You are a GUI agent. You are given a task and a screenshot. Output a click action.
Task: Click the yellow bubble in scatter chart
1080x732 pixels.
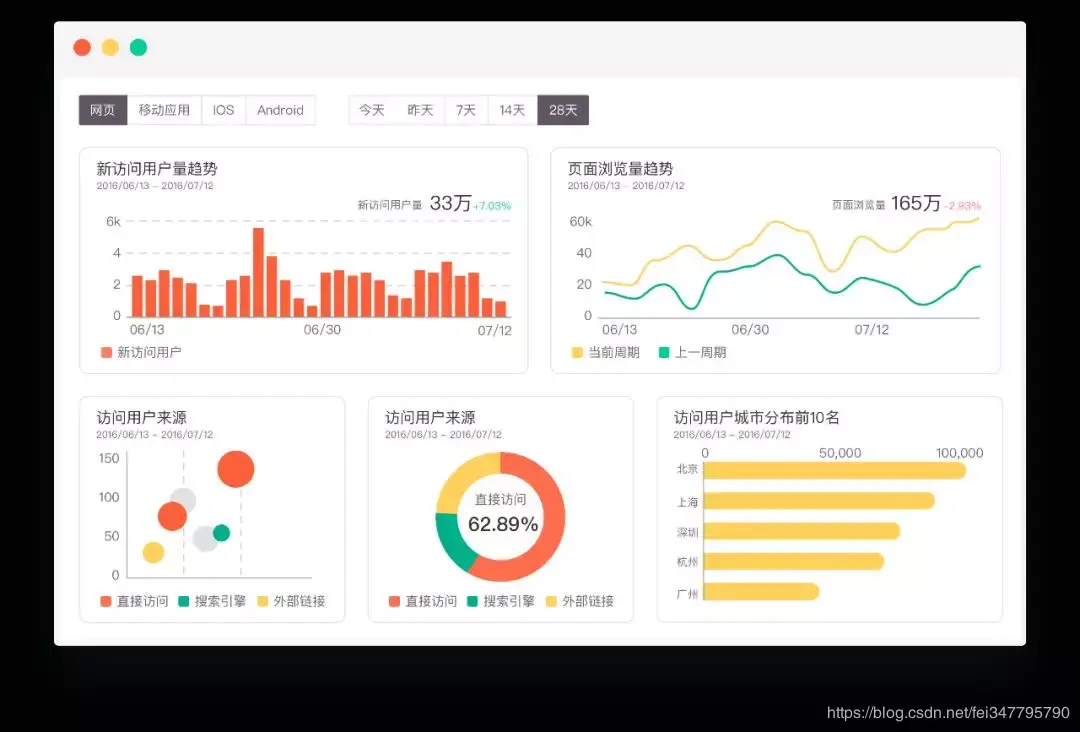[x=154, y=552]
